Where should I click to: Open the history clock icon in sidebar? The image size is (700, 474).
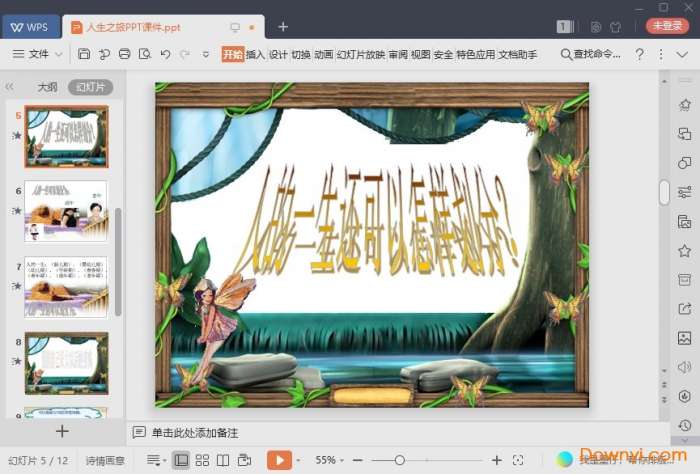[684, 425]
